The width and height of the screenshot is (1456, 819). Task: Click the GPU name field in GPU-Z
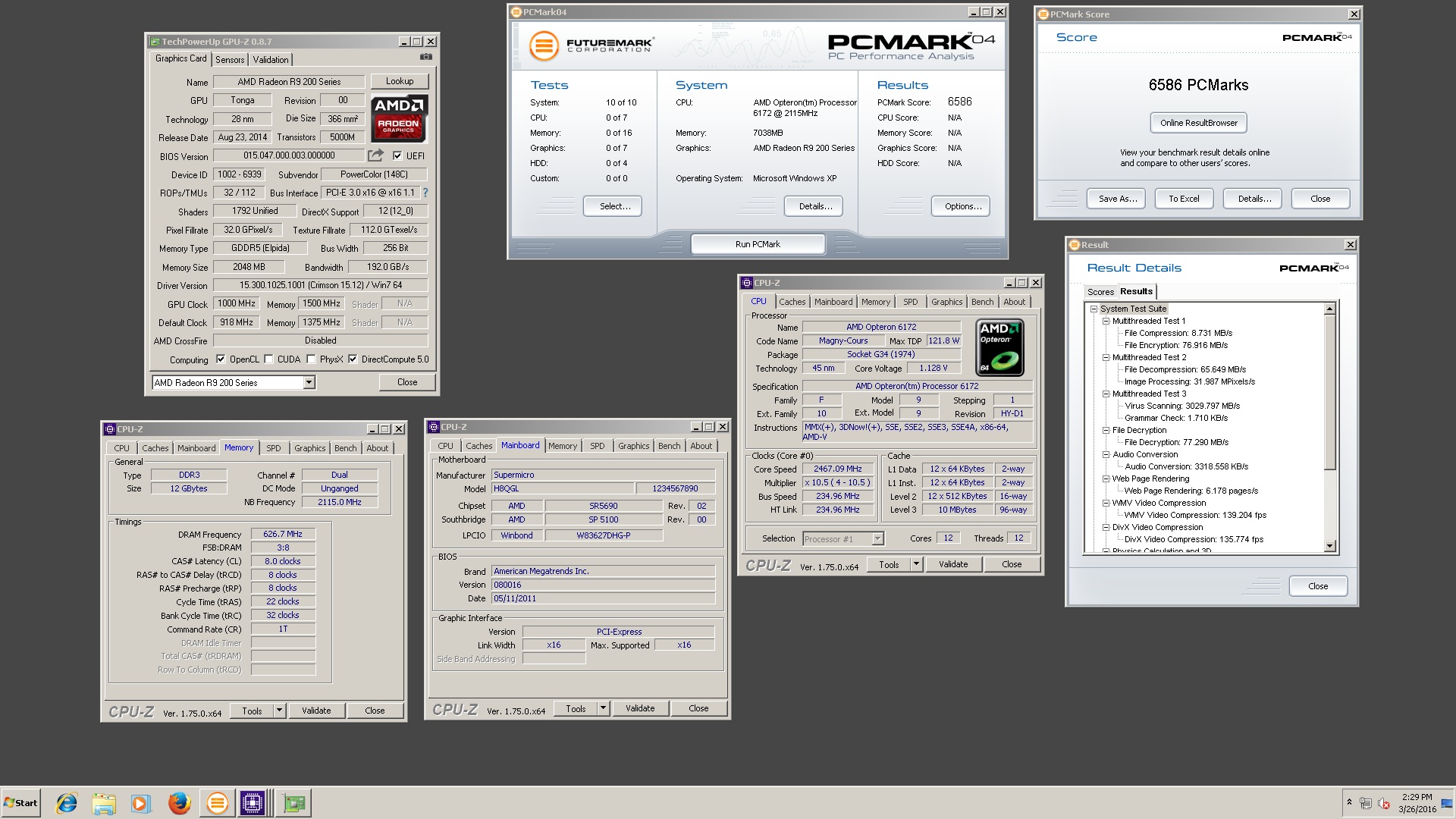coord(289,82)
